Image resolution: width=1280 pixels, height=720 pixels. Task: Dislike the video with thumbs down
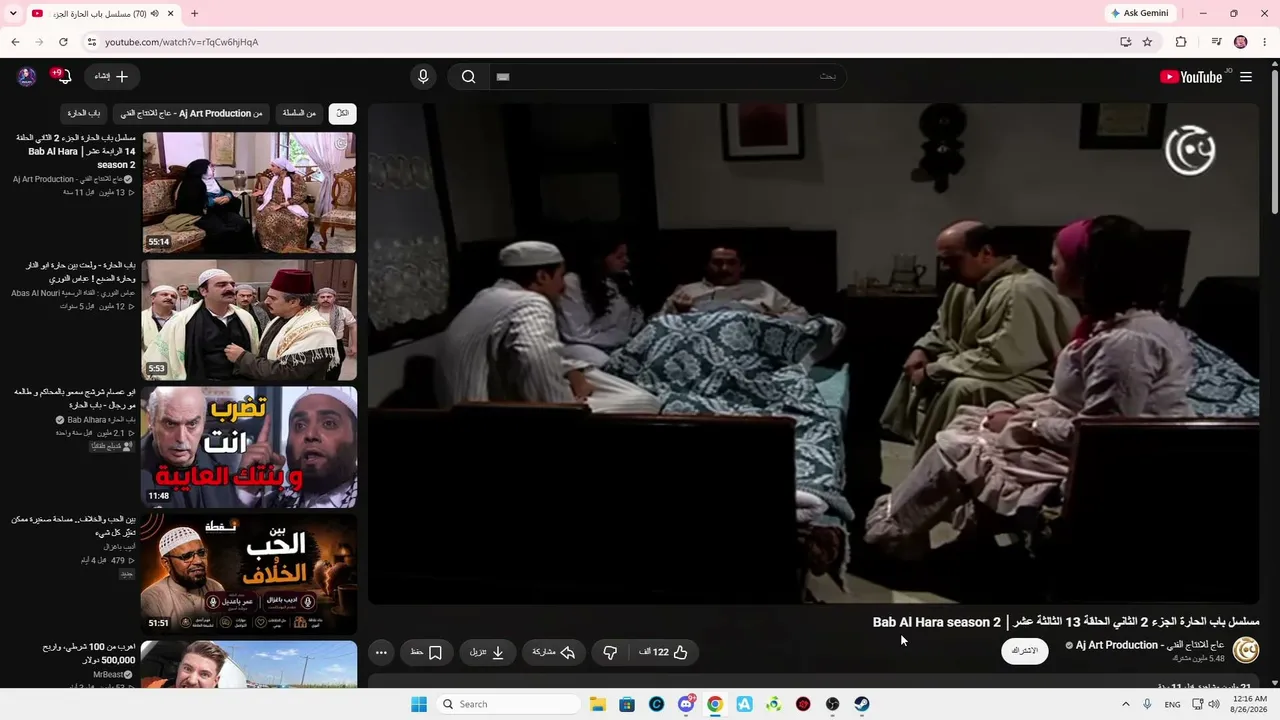(x=610, y=652)
